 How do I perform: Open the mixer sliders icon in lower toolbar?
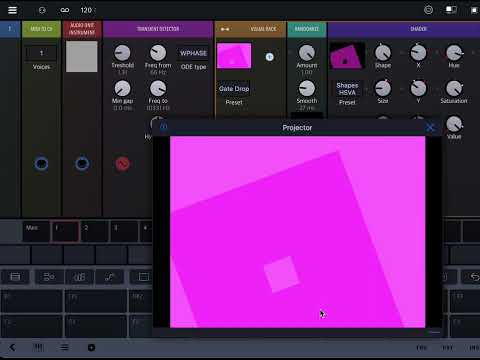point(49,277)
